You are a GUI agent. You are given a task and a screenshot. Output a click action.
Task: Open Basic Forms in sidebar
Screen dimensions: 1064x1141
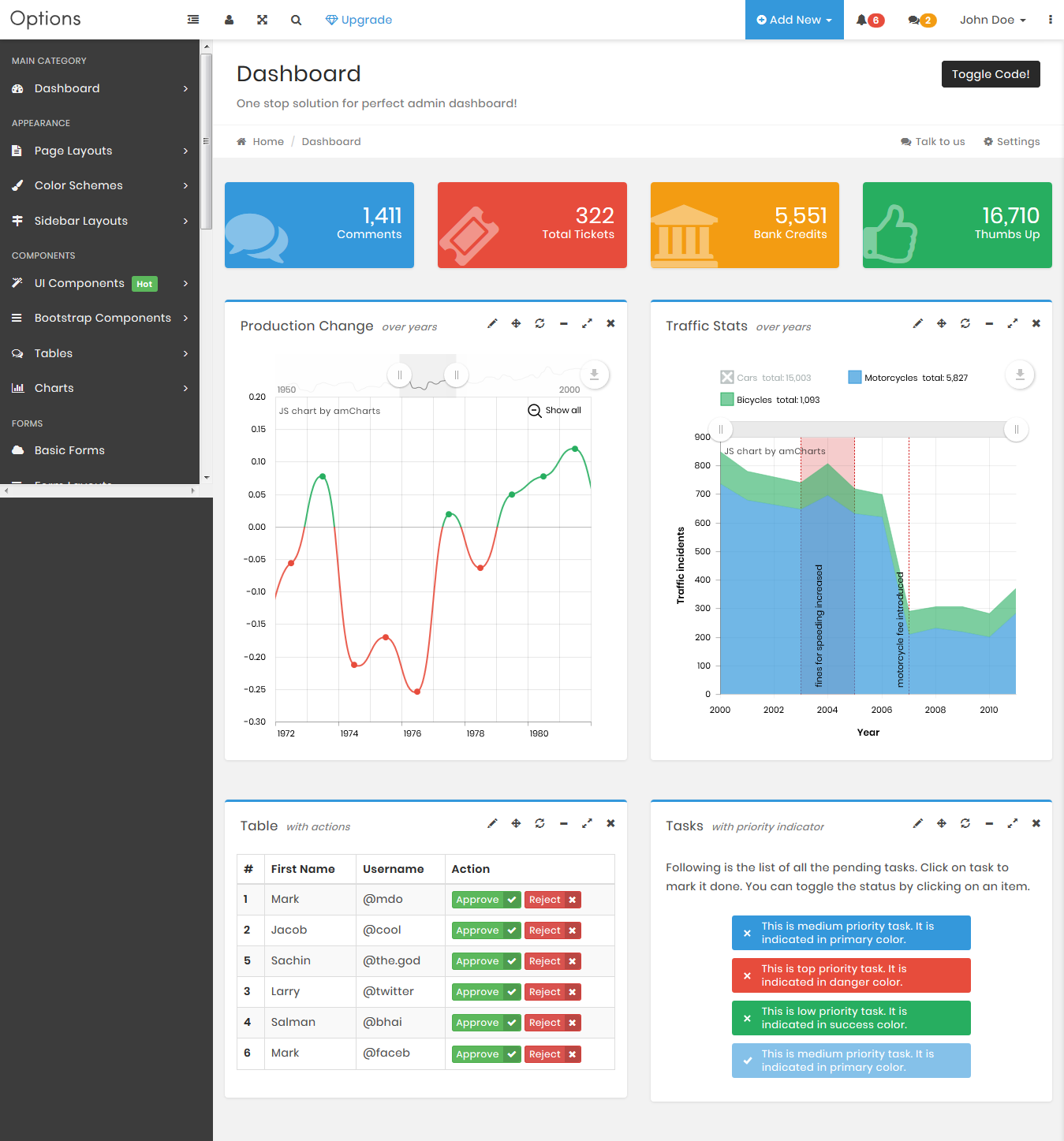tap(99, 450)
